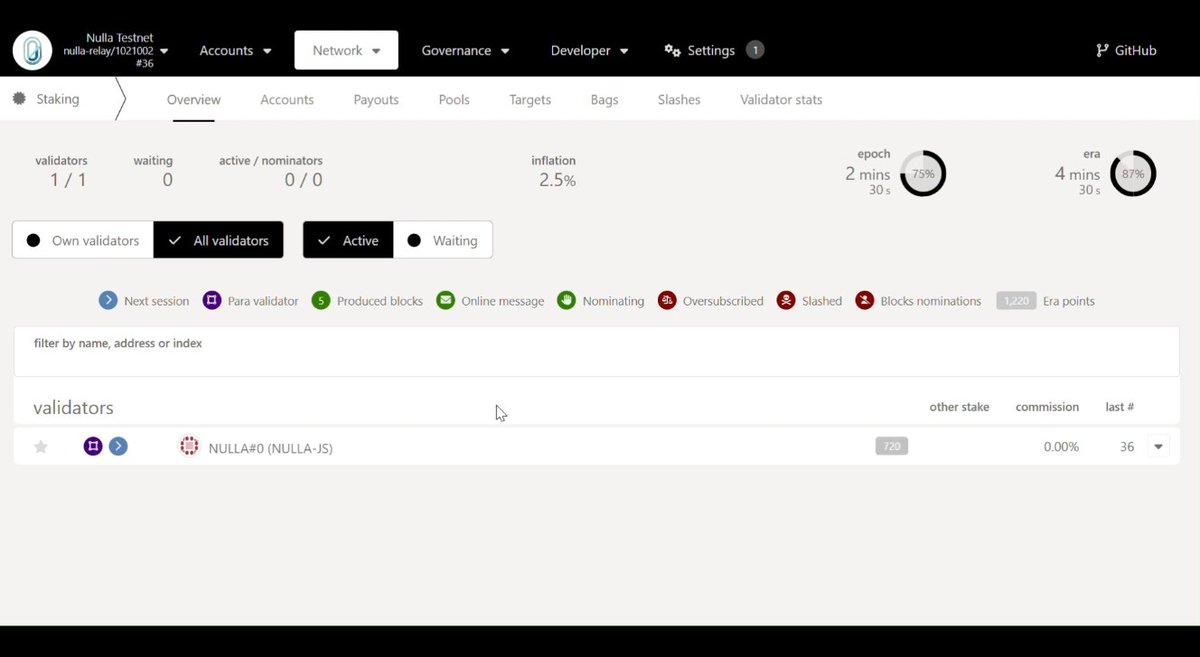Open the Network menu
1200x657 pixels.
346,50
